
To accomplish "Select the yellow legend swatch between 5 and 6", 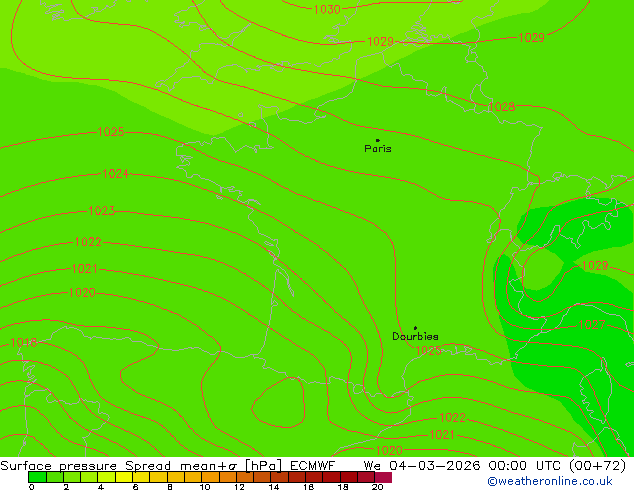I will (x=124, y=477).
